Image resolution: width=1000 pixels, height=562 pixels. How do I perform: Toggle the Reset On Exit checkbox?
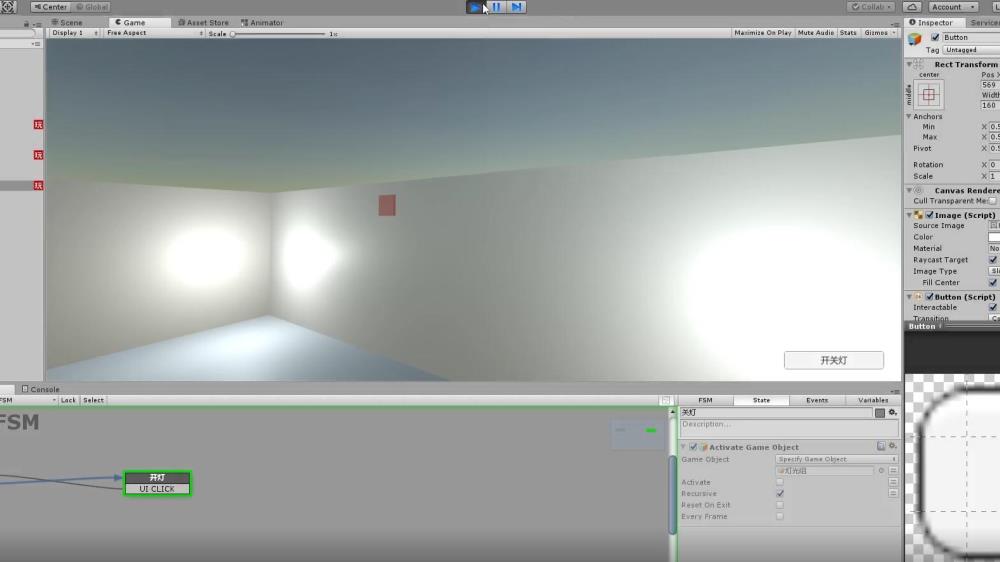pos(780,505)
